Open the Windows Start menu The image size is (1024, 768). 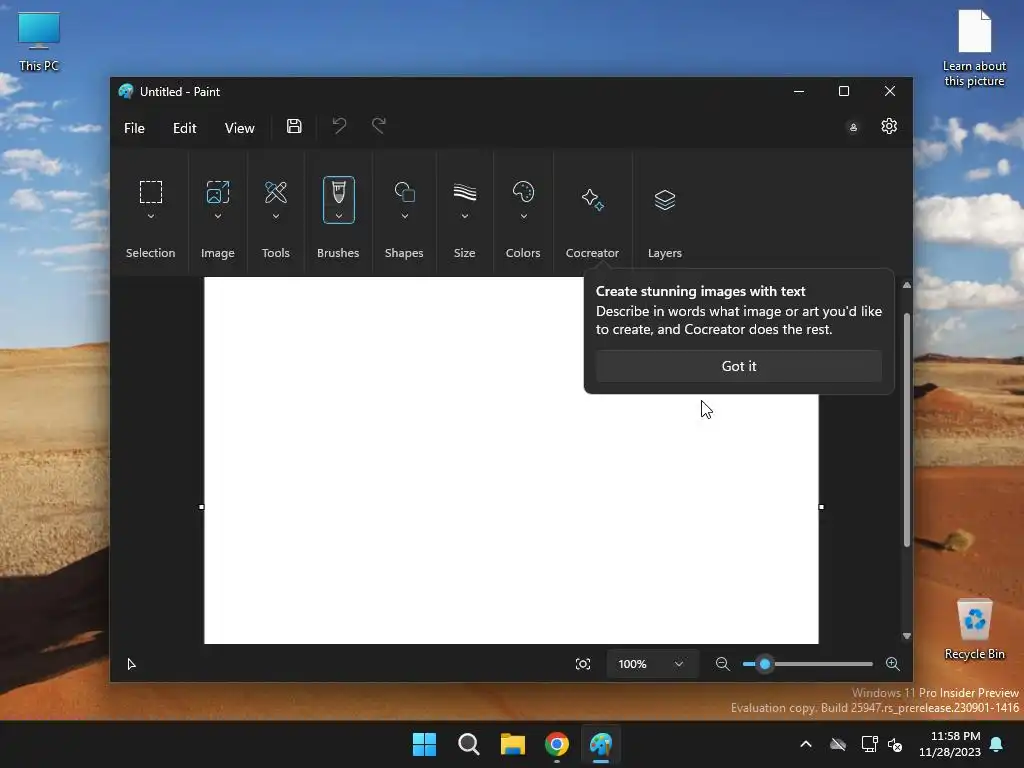tap(424, 744)
